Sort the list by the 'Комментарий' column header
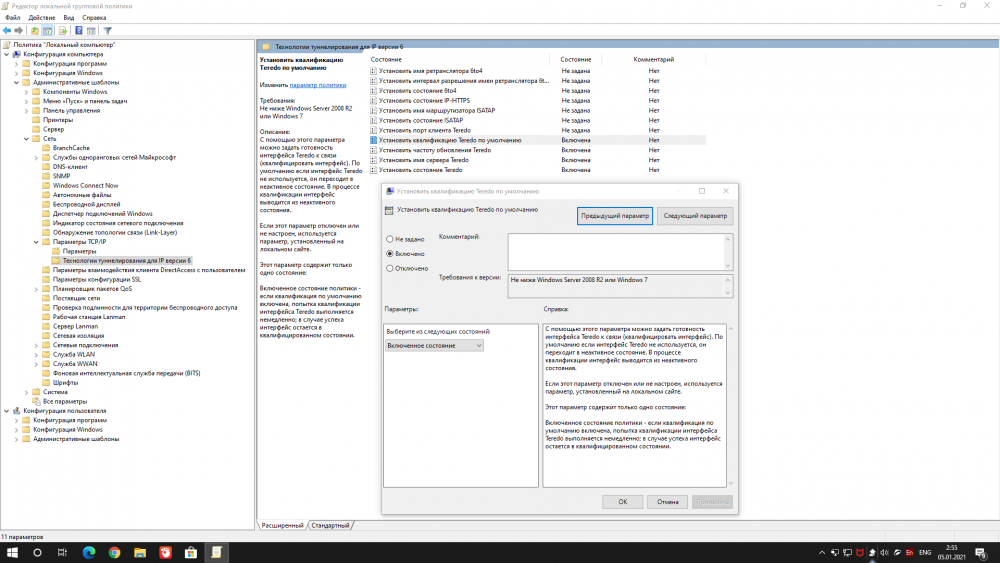 [x=653, y=59]
